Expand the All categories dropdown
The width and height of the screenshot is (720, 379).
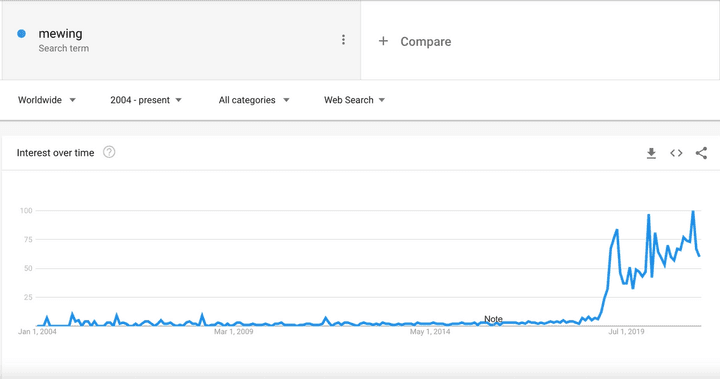[x=253, y=100]
